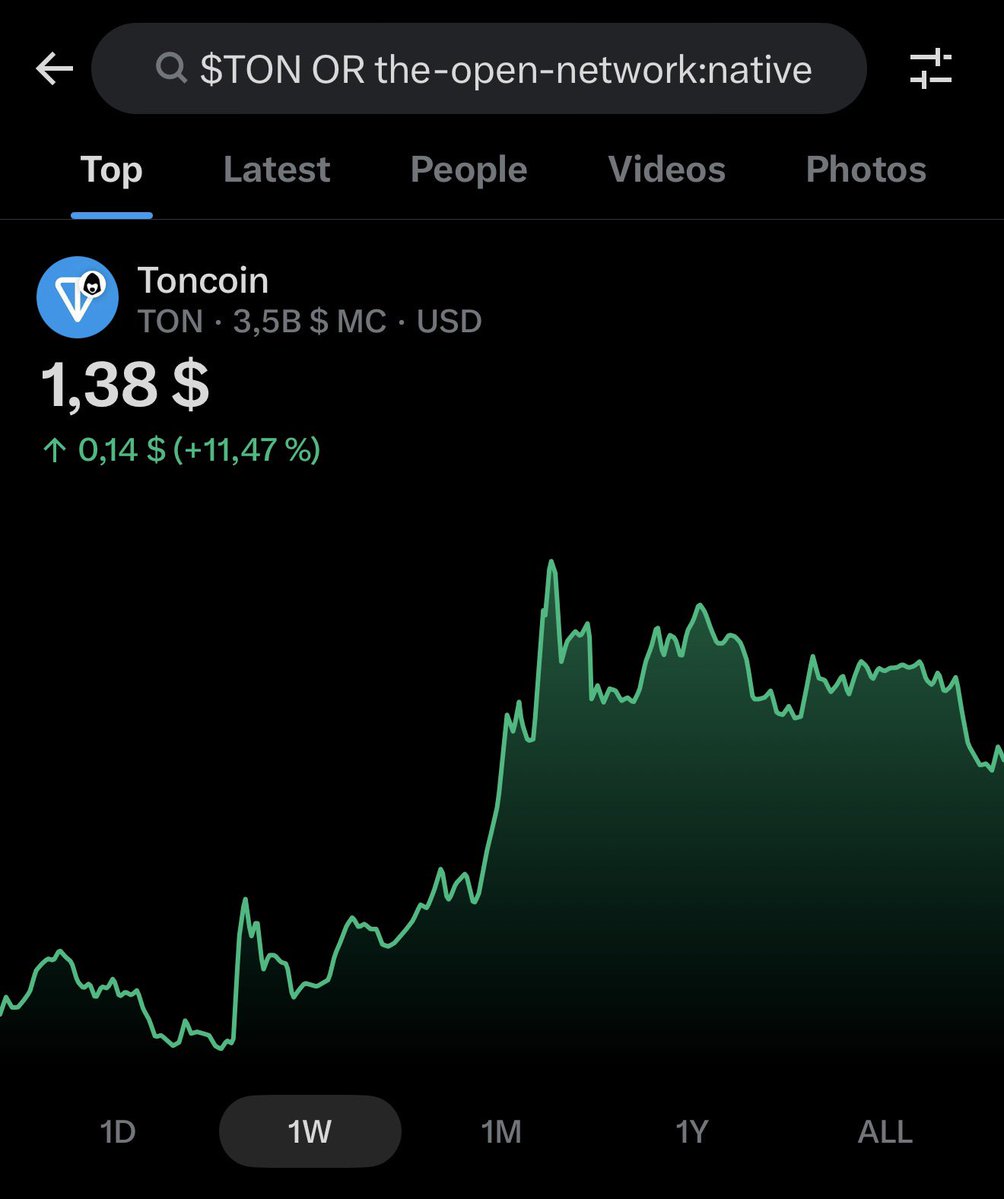Screen dimensions: 1004x1199
Task: Focus the $TON search query field
Action: [x=505, y=69]
